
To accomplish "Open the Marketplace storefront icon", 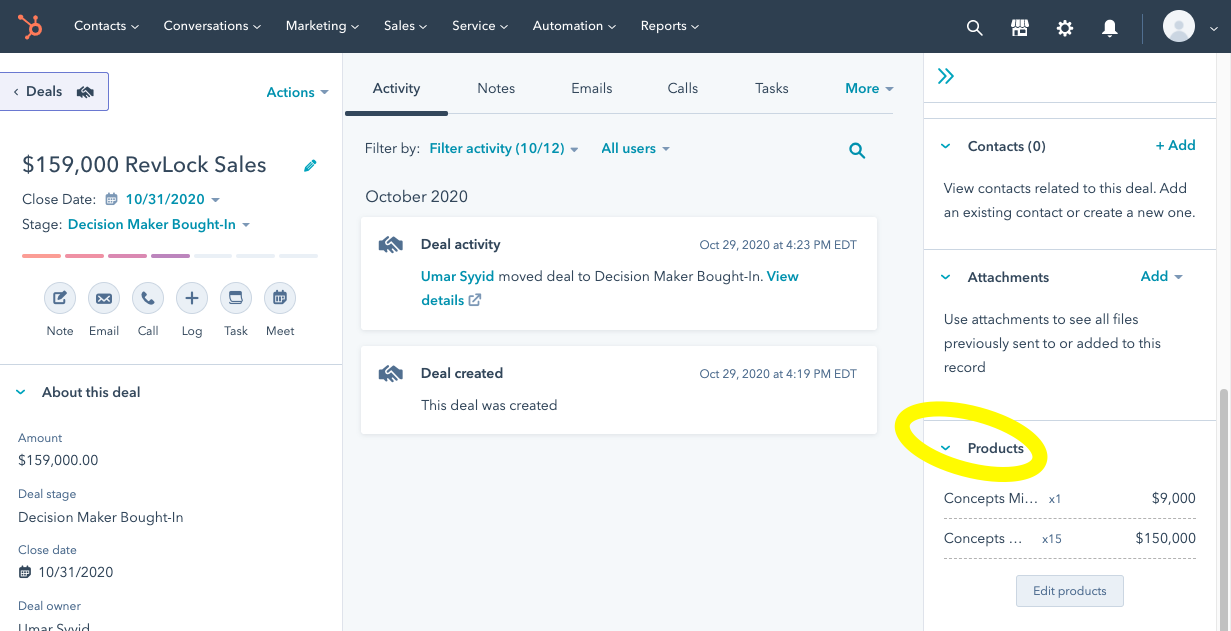I will point(1020,28).
